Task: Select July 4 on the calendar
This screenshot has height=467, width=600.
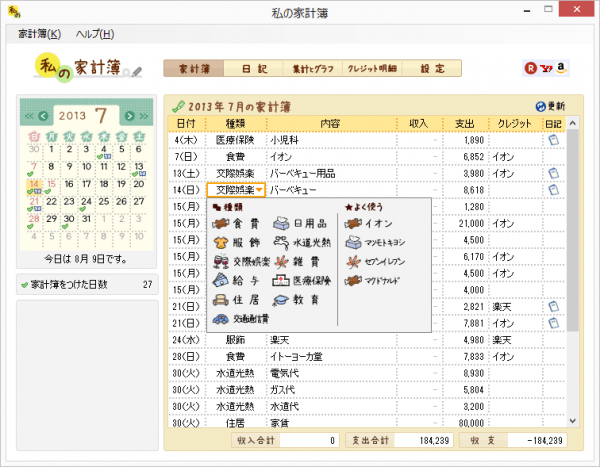Action: click(x=104, y=152)
